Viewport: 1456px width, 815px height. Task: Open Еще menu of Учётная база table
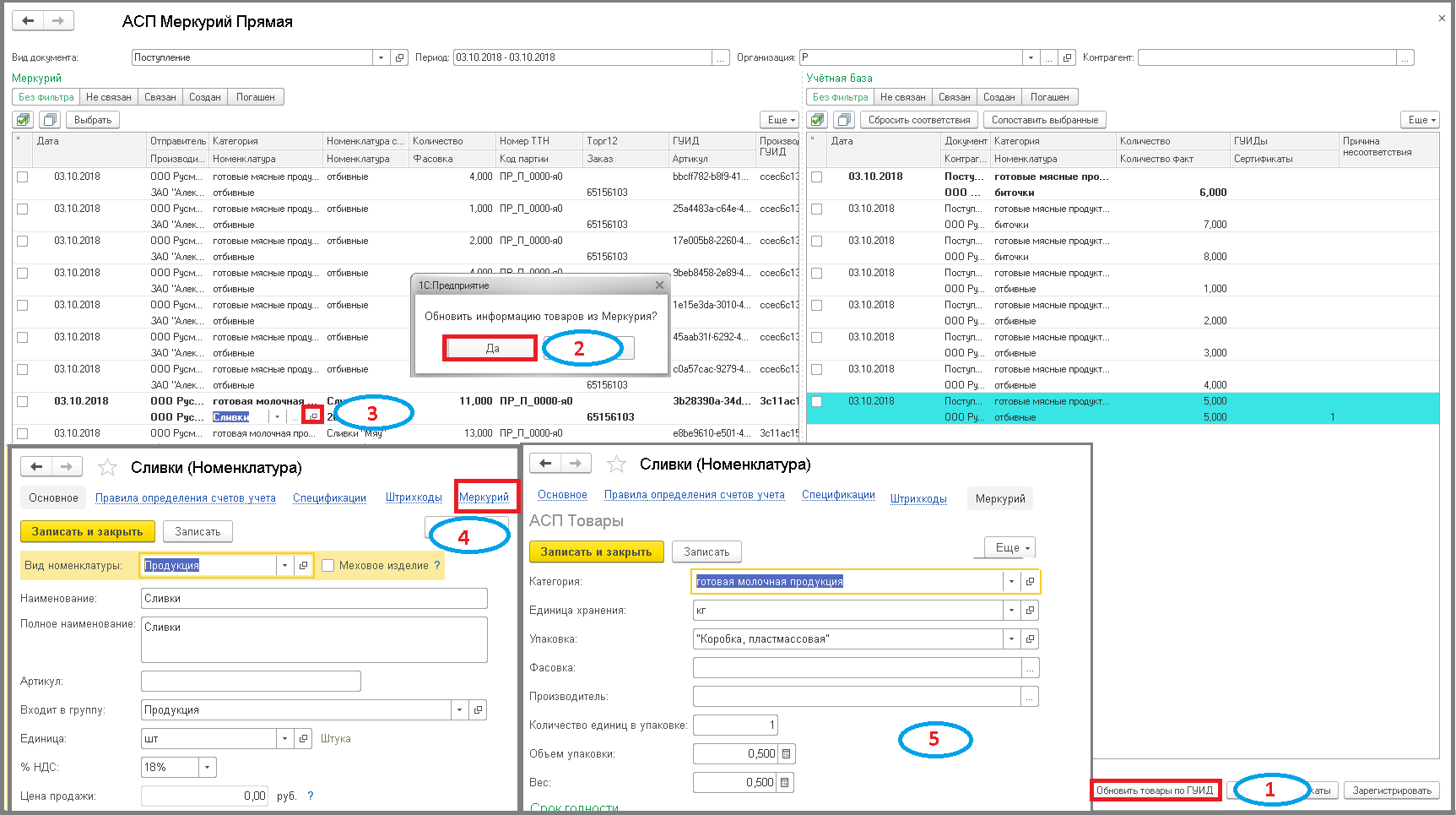(x=1422, y=120)
